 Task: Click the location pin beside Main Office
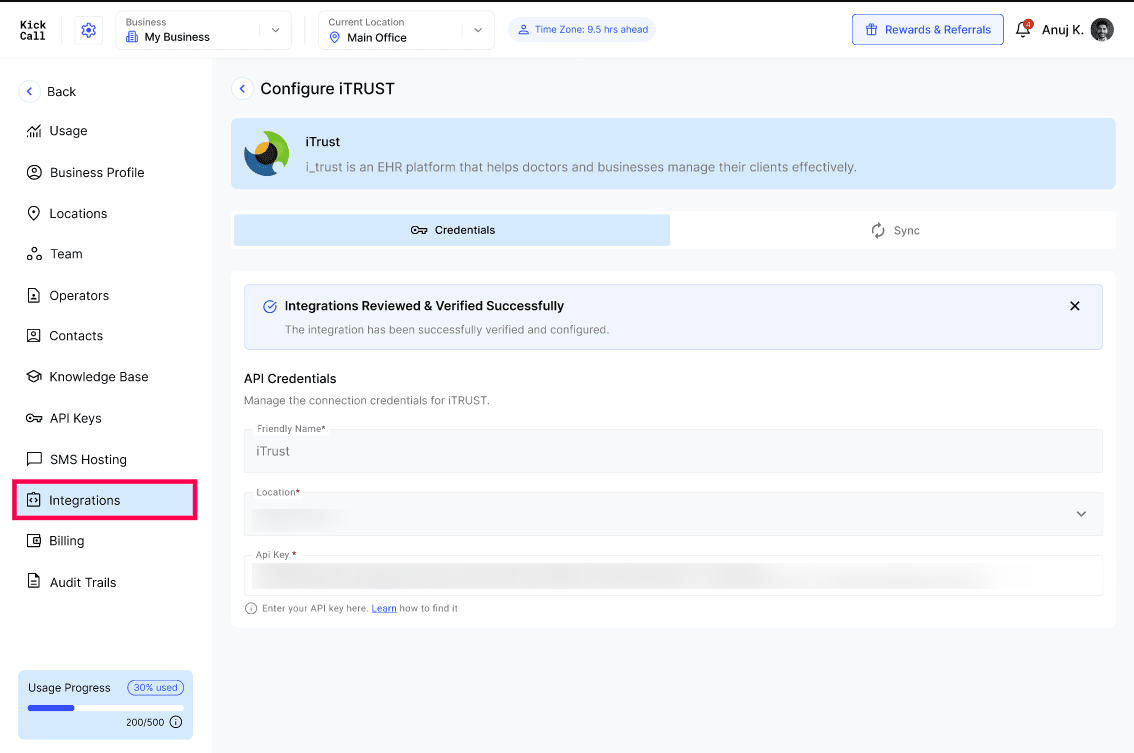pos(334,38)
